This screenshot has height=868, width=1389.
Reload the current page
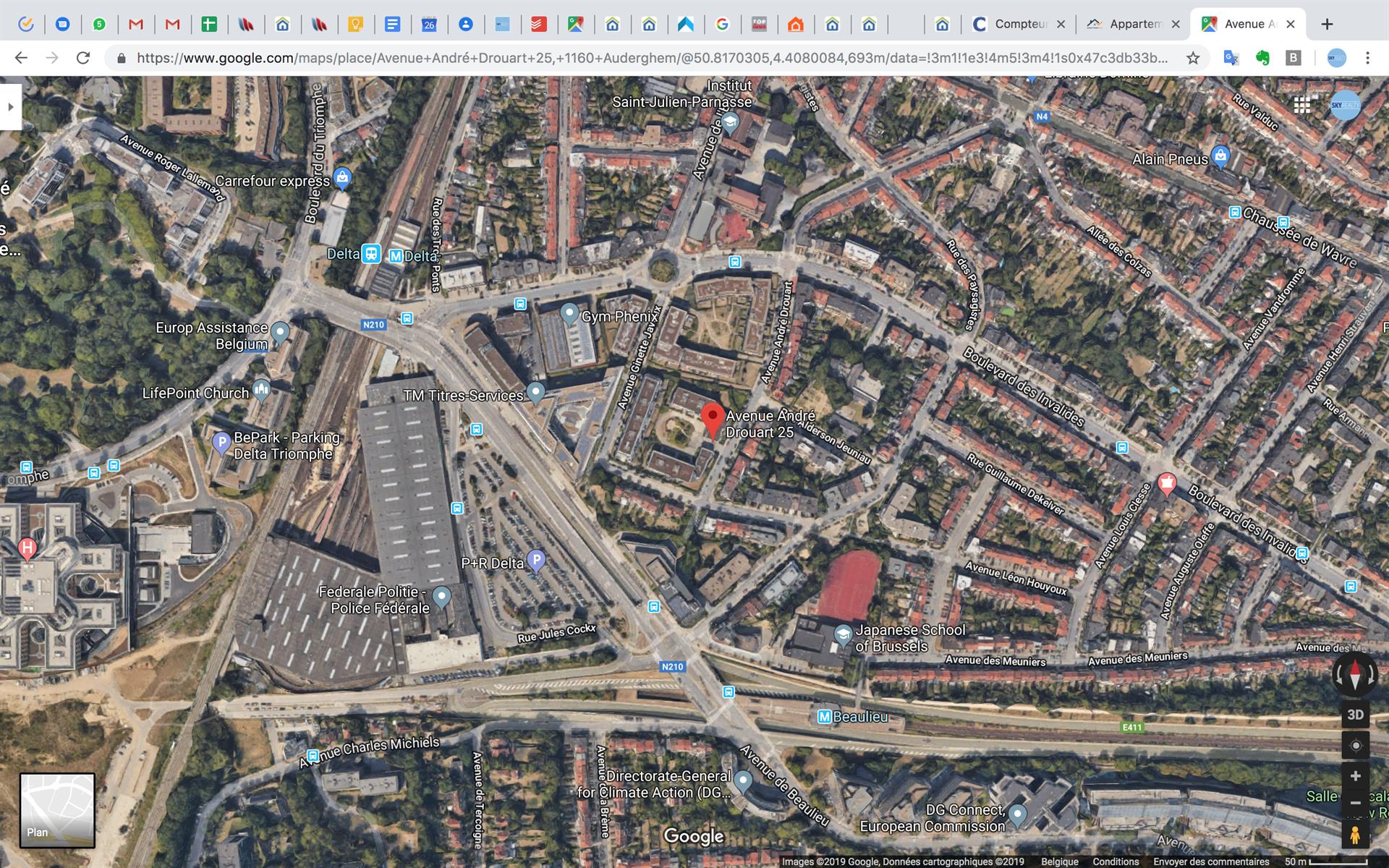(83, 58)
